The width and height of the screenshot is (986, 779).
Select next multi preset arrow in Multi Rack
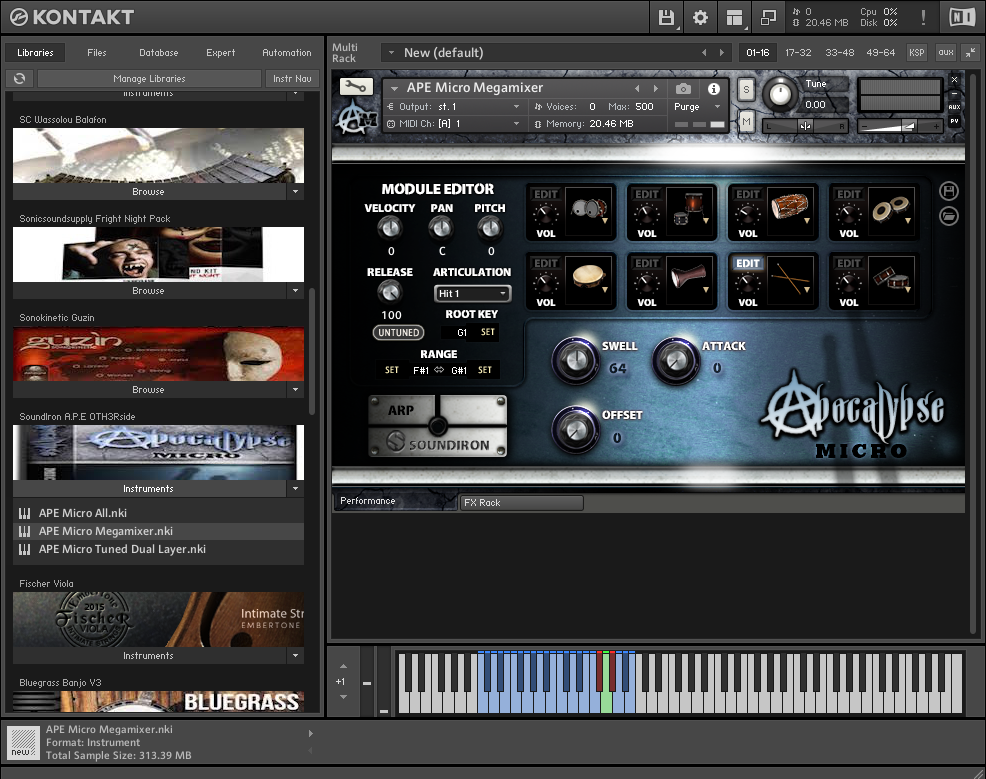click(x=722, y=53)
